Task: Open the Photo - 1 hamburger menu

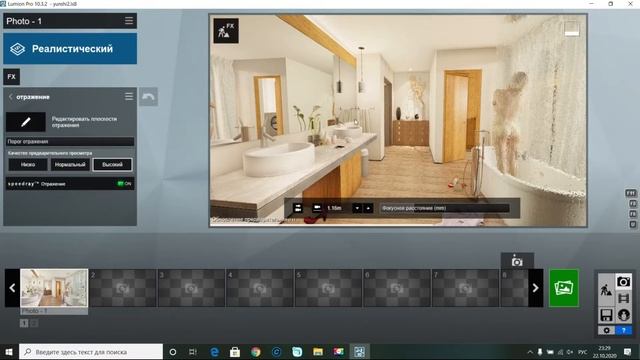Action: [129, 21]
